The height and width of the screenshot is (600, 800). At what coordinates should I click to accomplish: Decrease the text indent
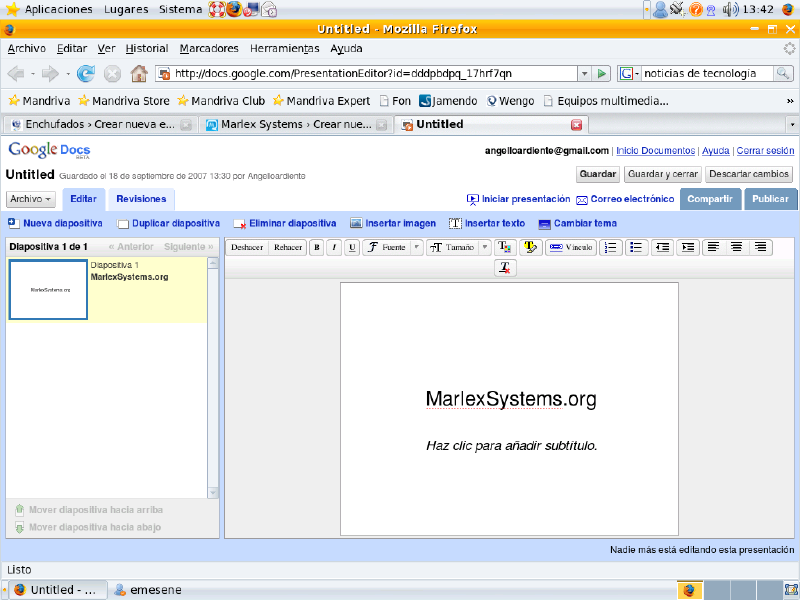(662, 247)
